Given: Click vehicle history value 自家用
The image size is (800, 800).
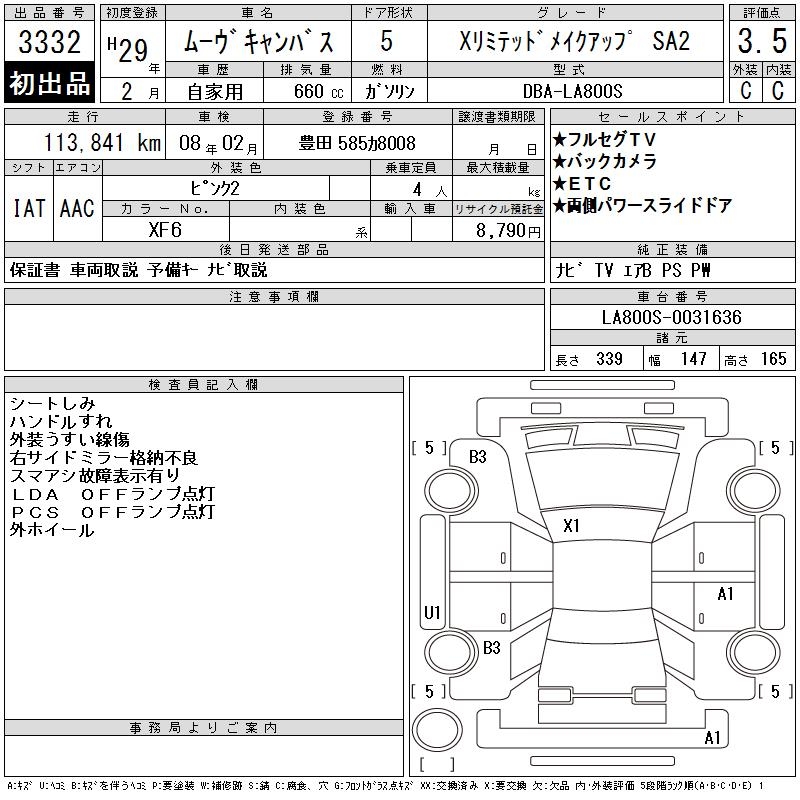Looking at the screenshot, I should [215, 92].
